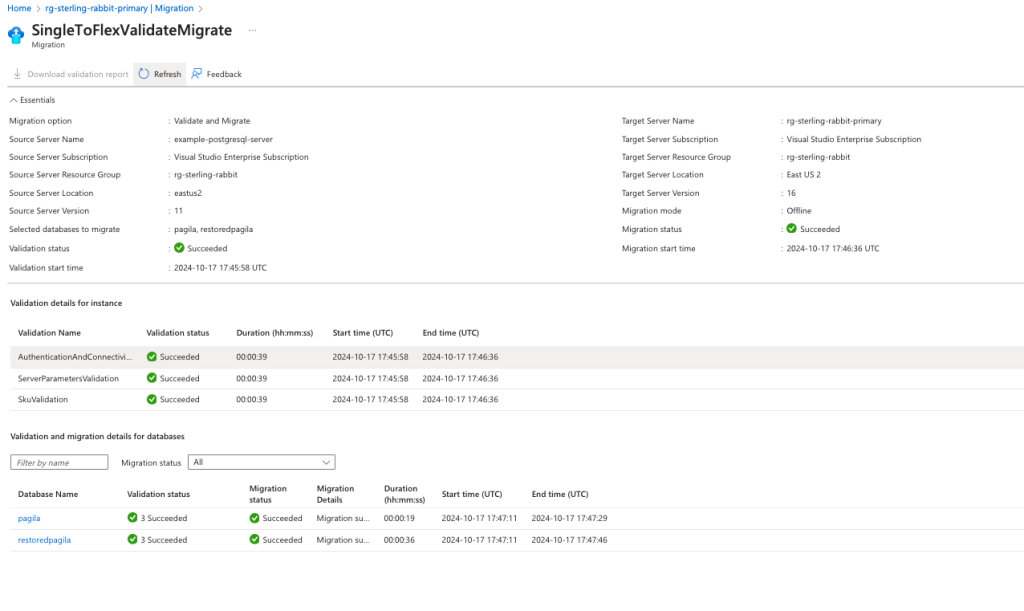Go to Home breadcrumb
The image size is (1024, 611).
(x=18, y=8)
